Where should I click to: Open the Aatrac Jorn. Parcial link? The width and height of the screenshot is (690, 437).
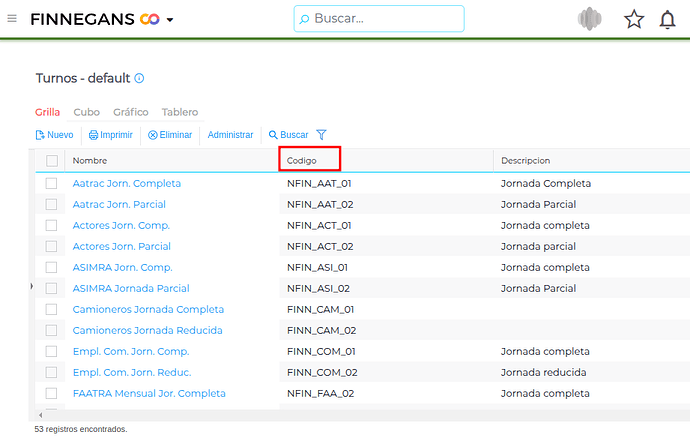[x=119, y=204]
